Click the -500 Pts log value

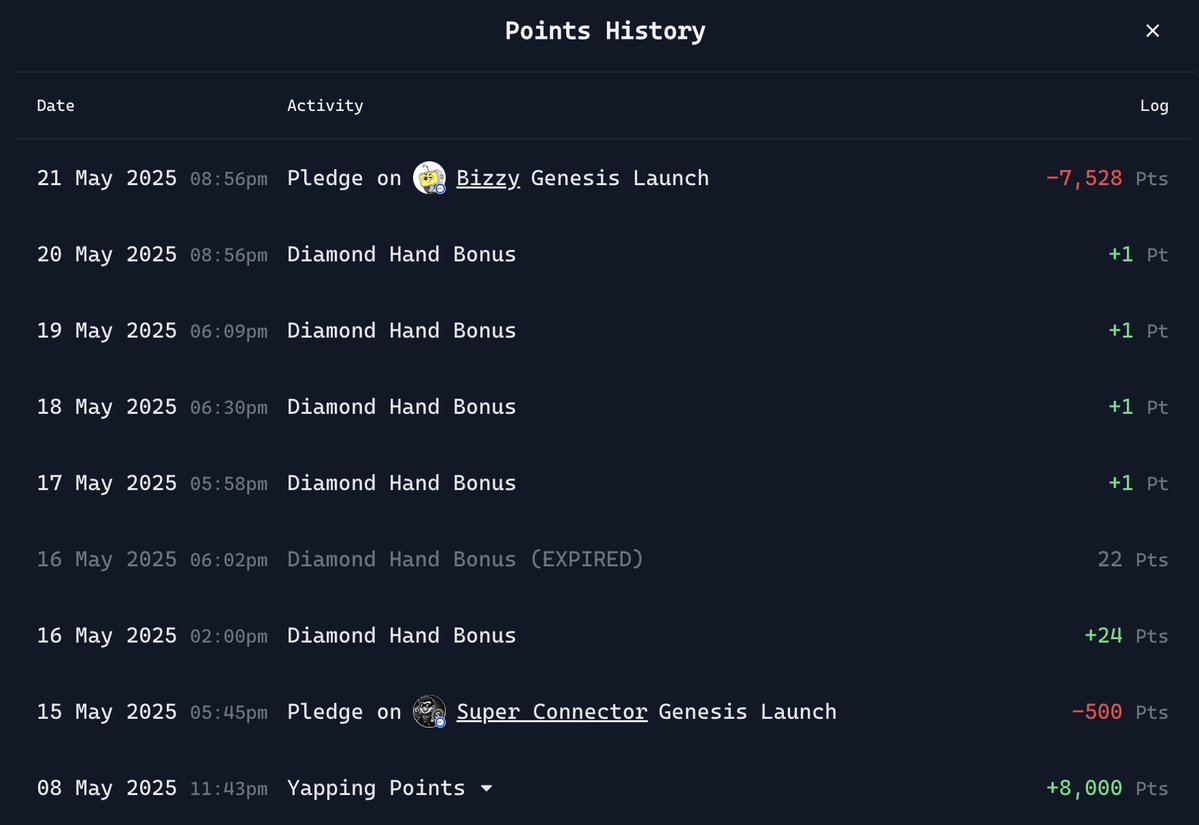[1119, 712]
